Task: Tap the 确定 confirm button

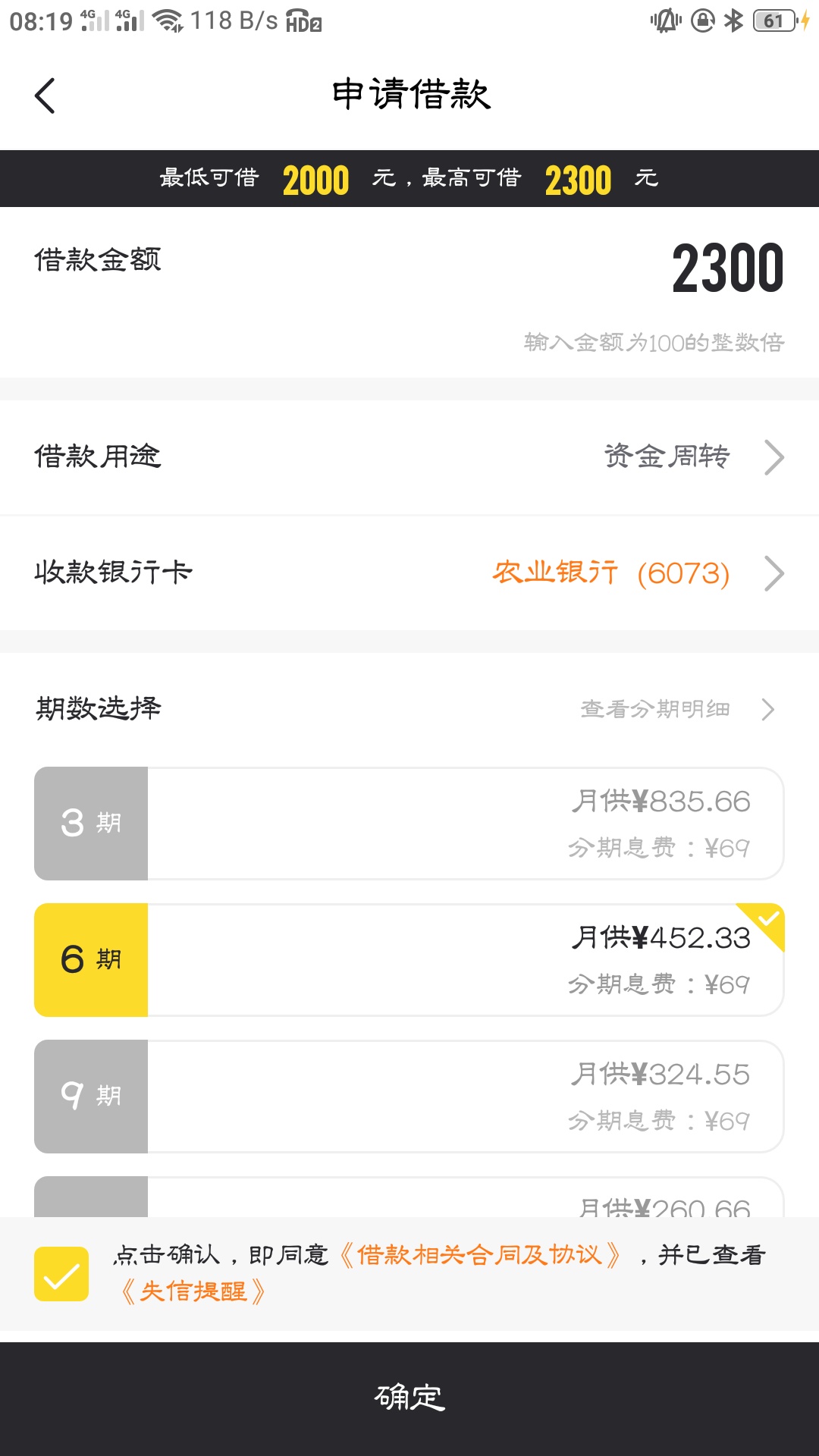Action: 409,1399
